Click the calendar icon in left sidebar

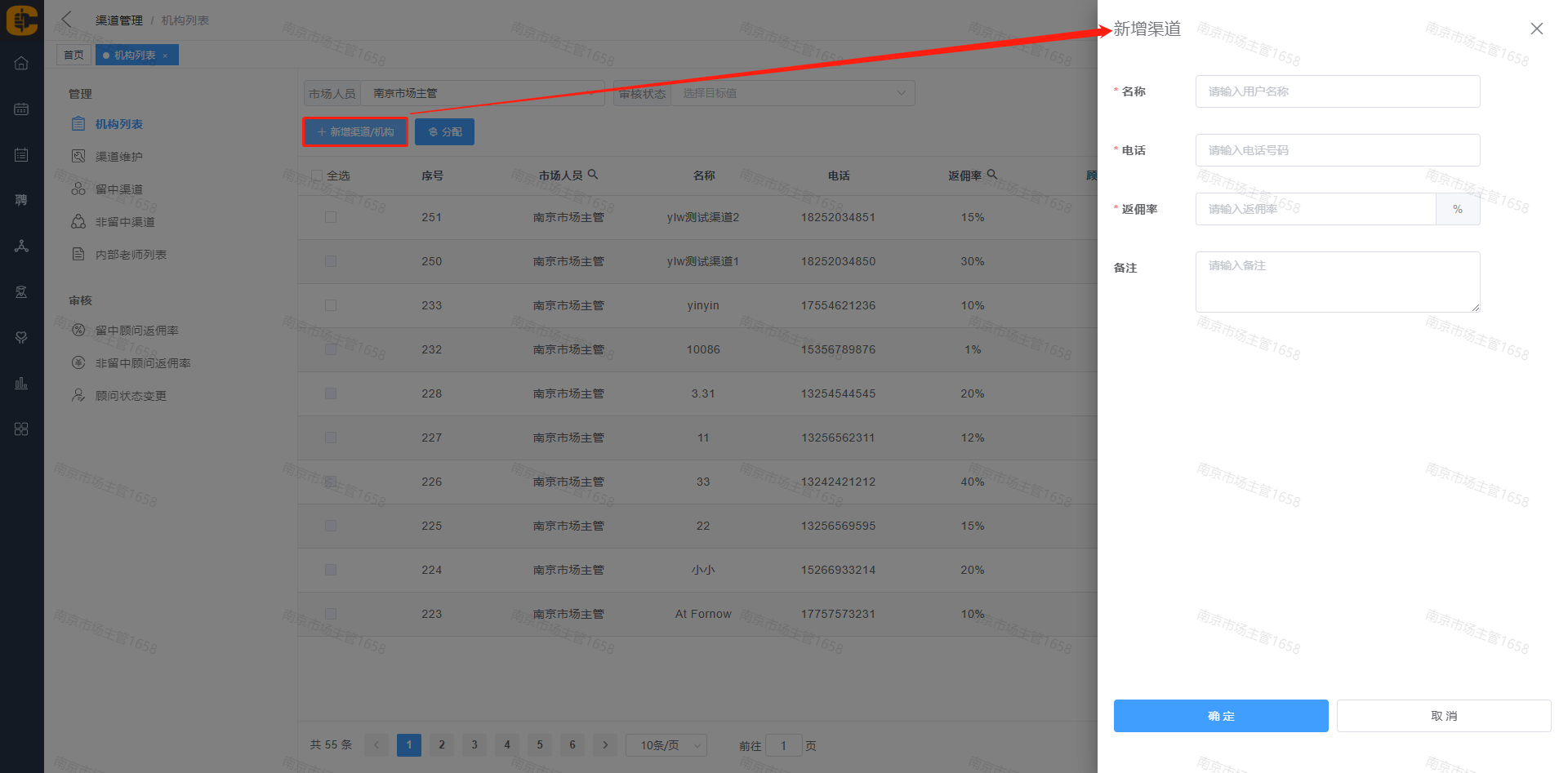(21, 109)
